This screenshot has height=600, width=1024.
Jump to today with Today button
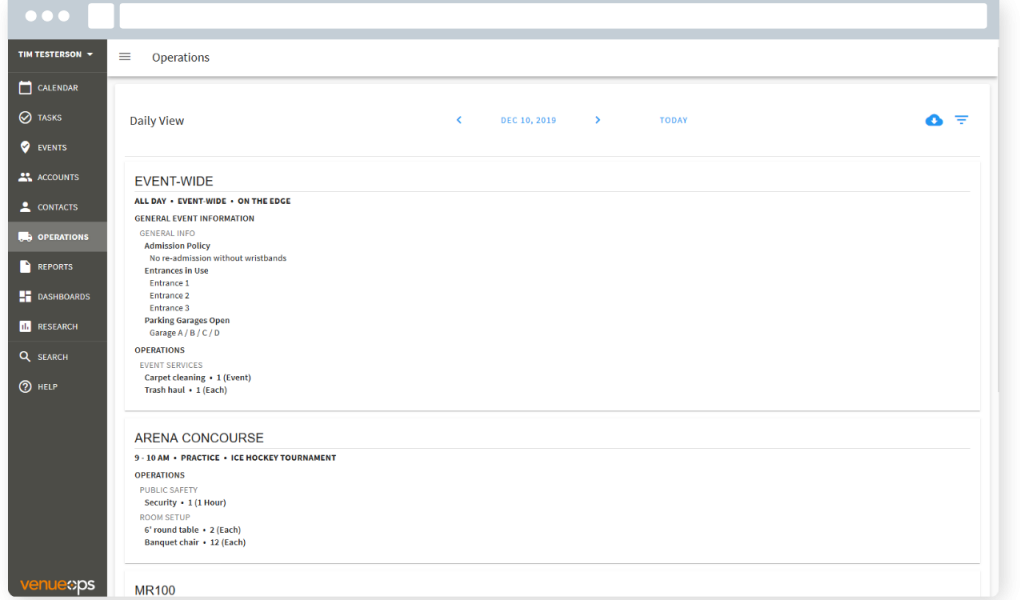(x=673, y=120)
